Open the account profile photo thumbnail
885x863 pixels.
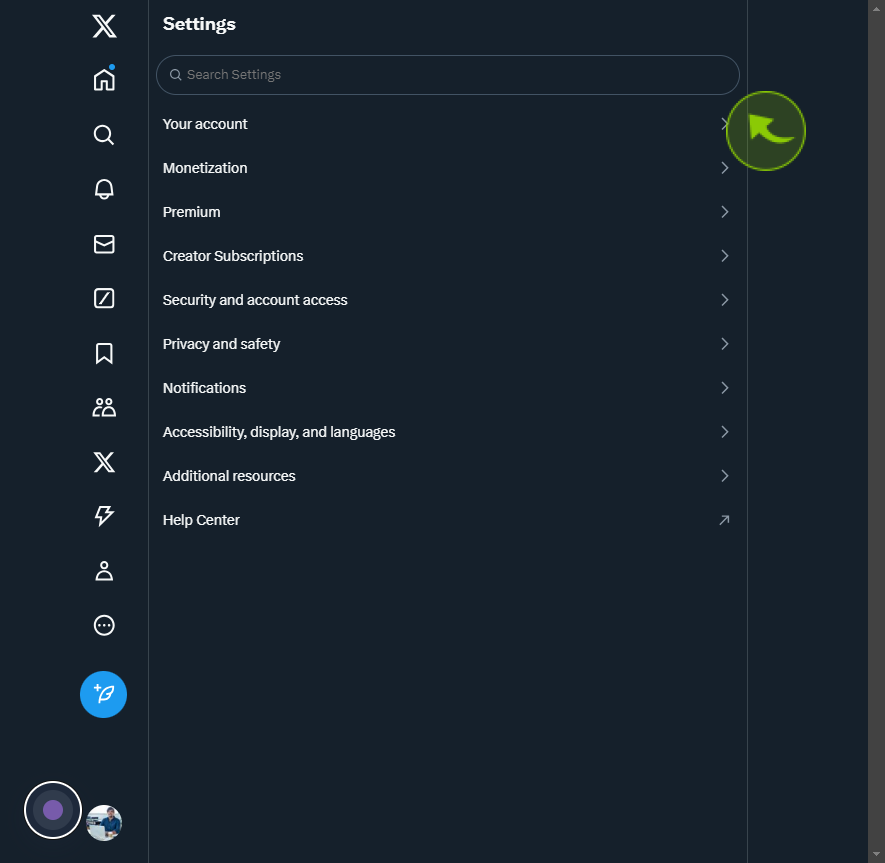(104, 822)
